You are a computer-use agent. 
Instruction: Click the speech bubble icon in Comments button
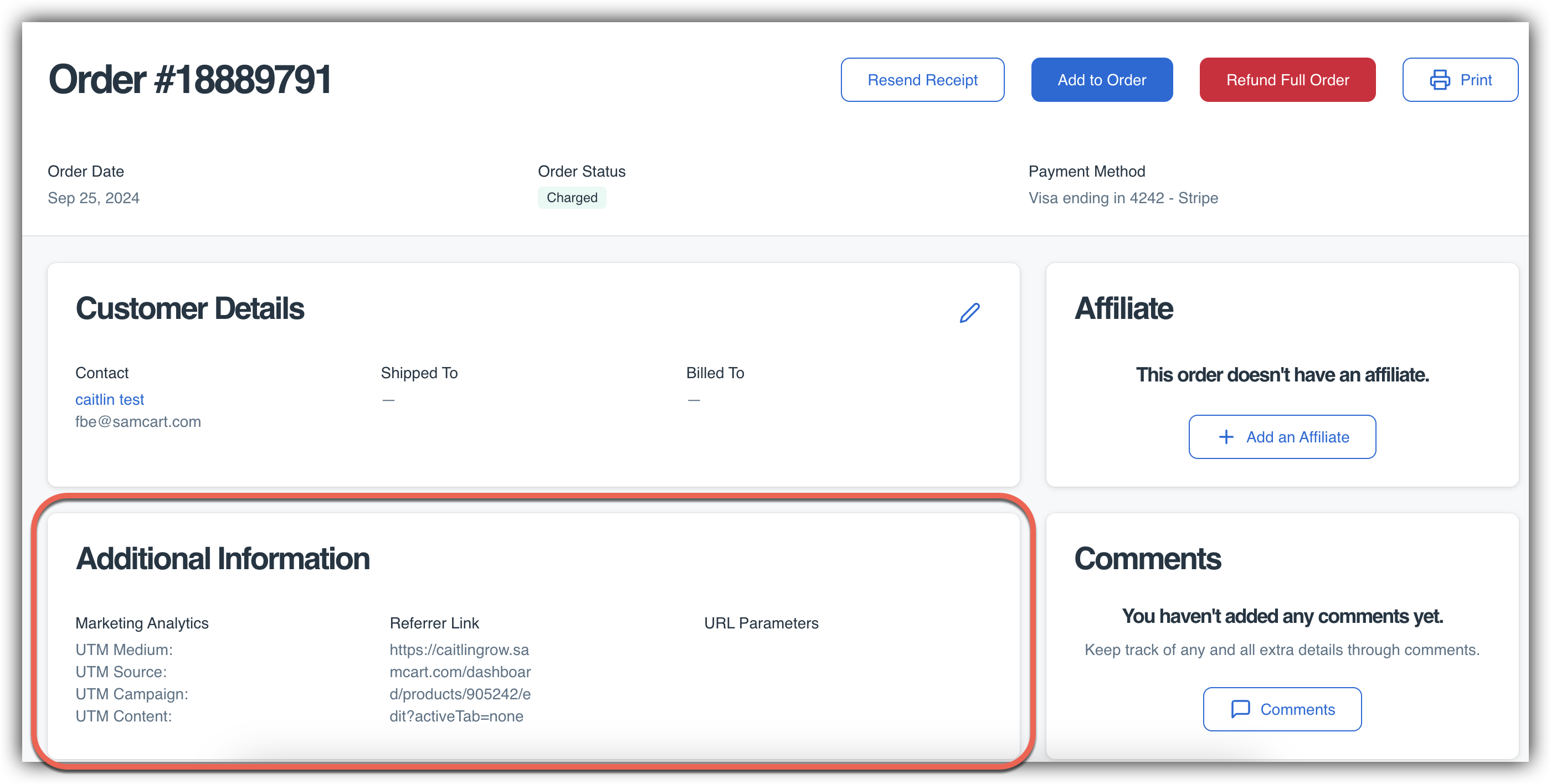click(1240, 709)
